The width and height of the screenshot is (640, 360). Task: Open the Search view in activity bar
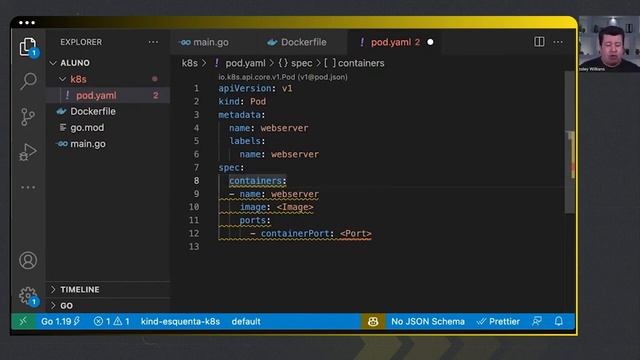coord(28,81)
